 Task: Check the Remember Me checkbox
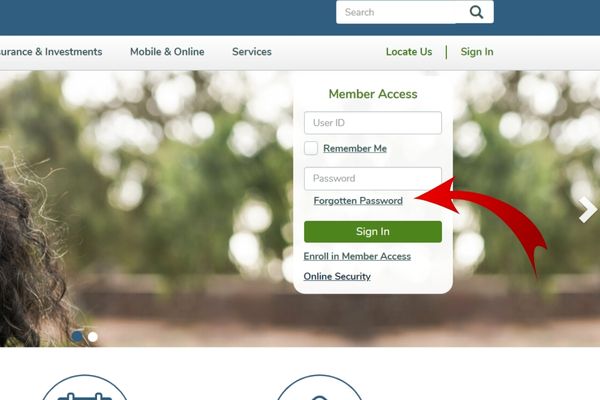point(311,148)
